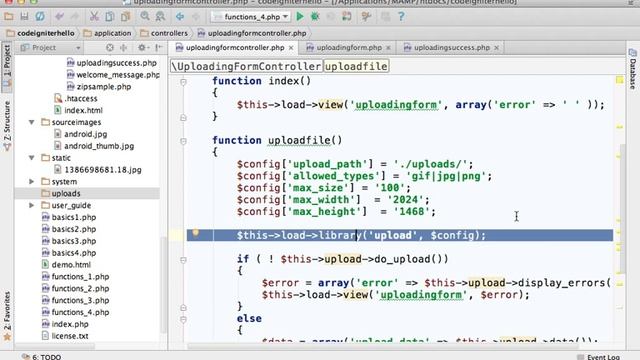Open the 6: TODO tool window
Viewport: 640px width, 360px height.
click(x=42, y=357)
